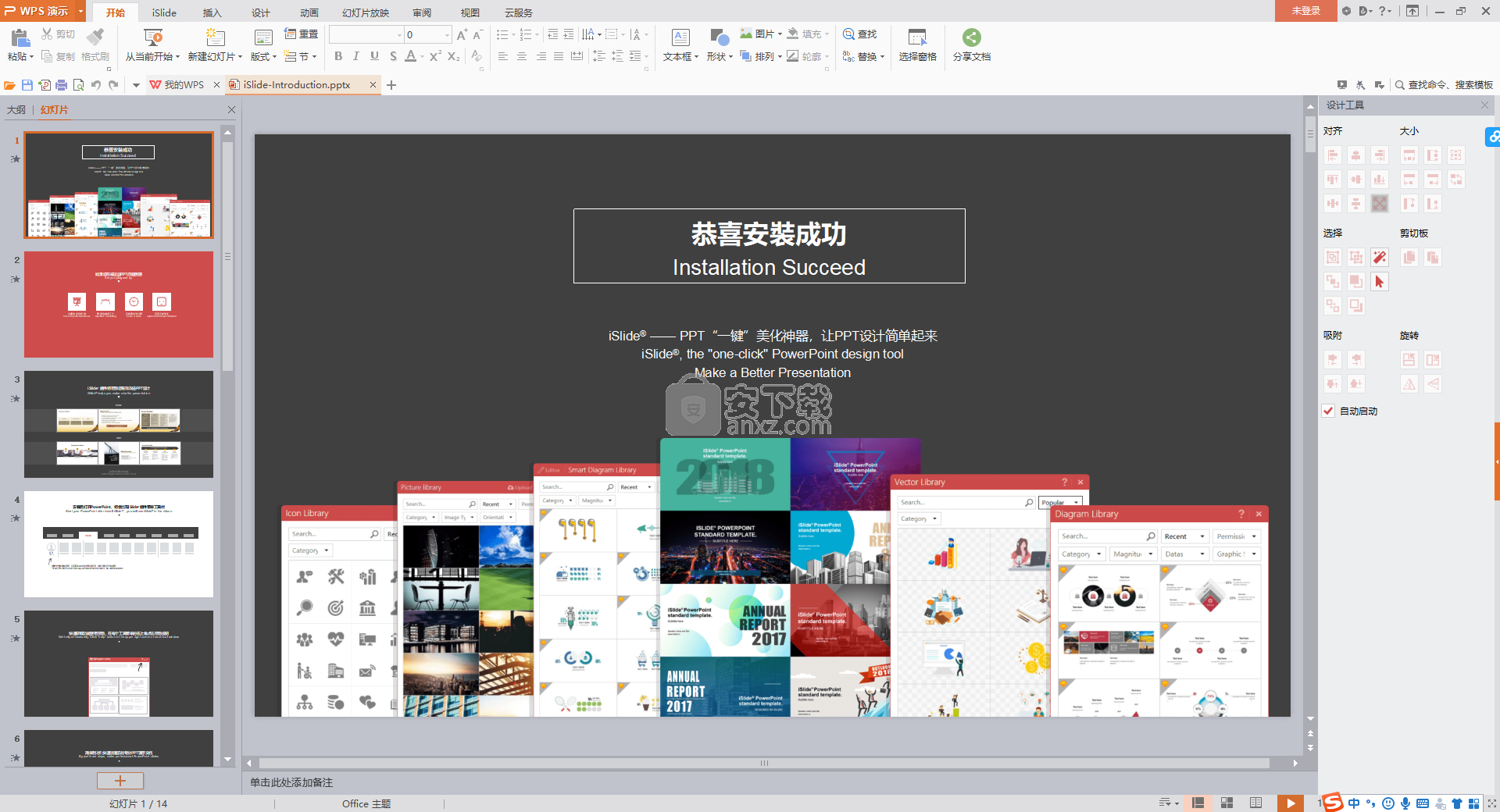Click the Find (查找) magnifier icon
This screenshot has height=812, width=1500.
coord(848,34)
